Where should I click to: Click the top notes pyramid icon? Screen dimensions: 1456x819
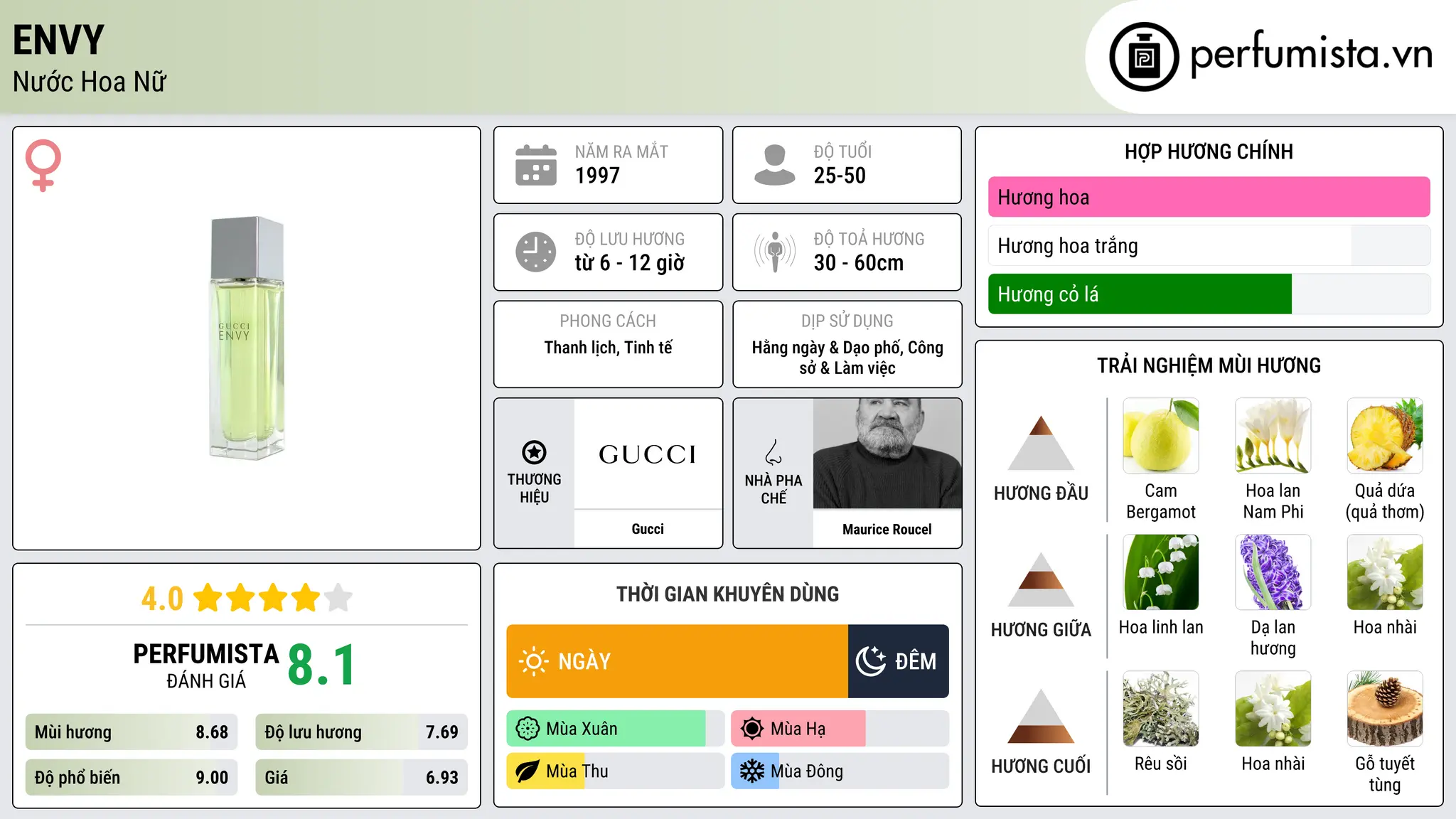1041,443
